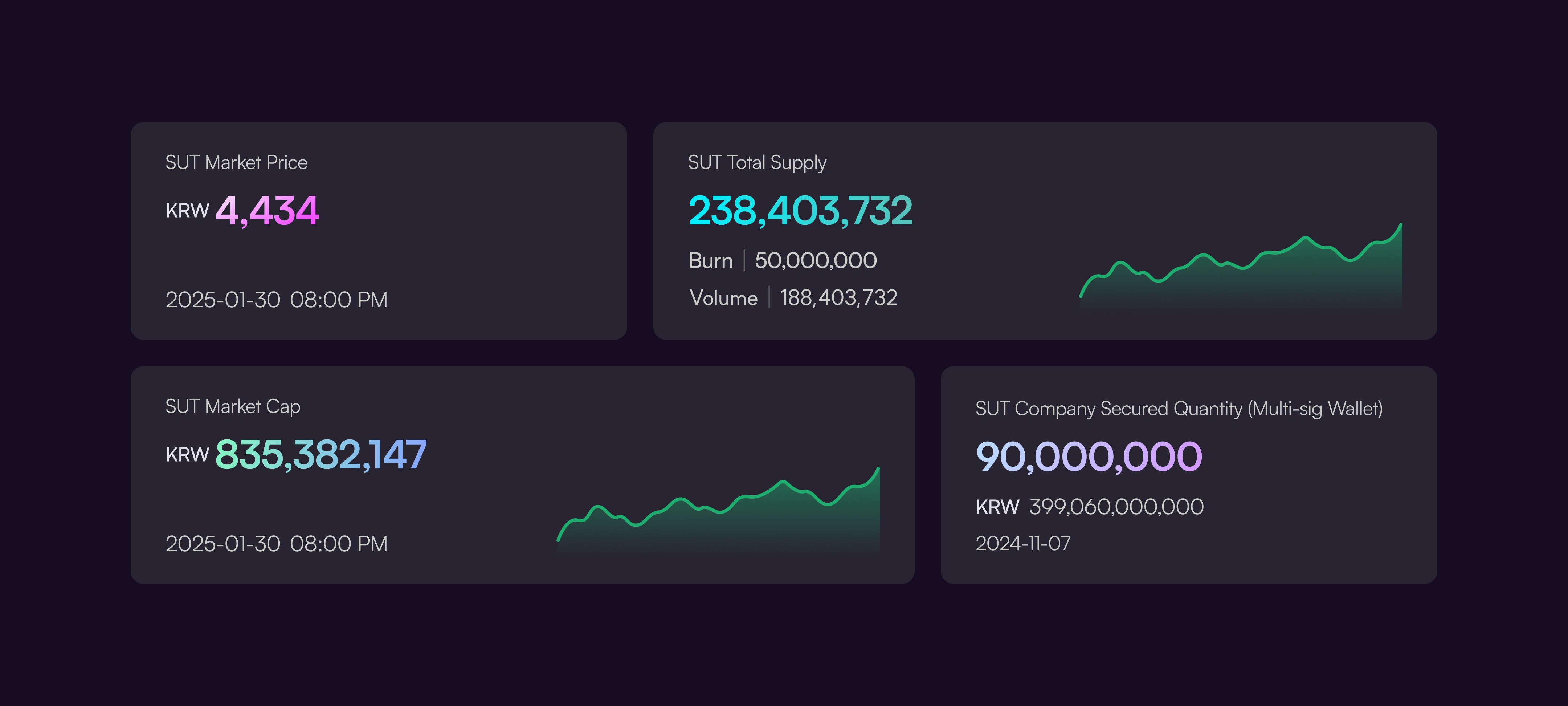Click the SUT Market Cap heading
Image resolution: width=1568 pixels, height=706 pixels.
point(233,407)
